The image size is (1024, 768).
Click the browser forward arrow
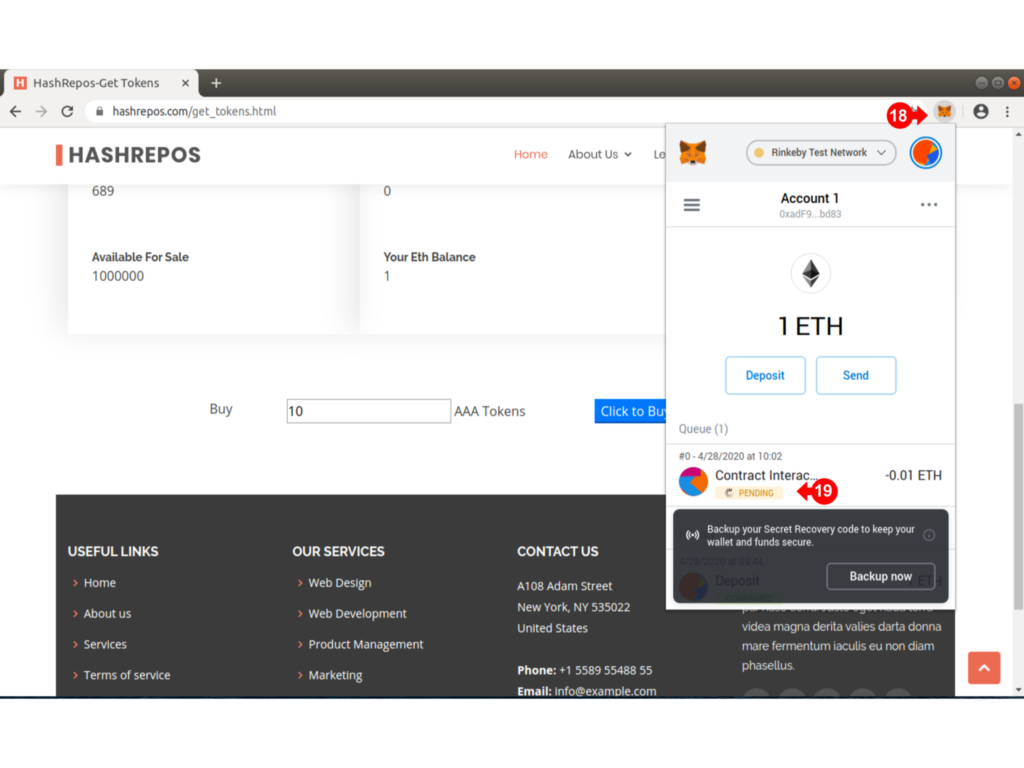pyautogui.click(x=41, y=112)
